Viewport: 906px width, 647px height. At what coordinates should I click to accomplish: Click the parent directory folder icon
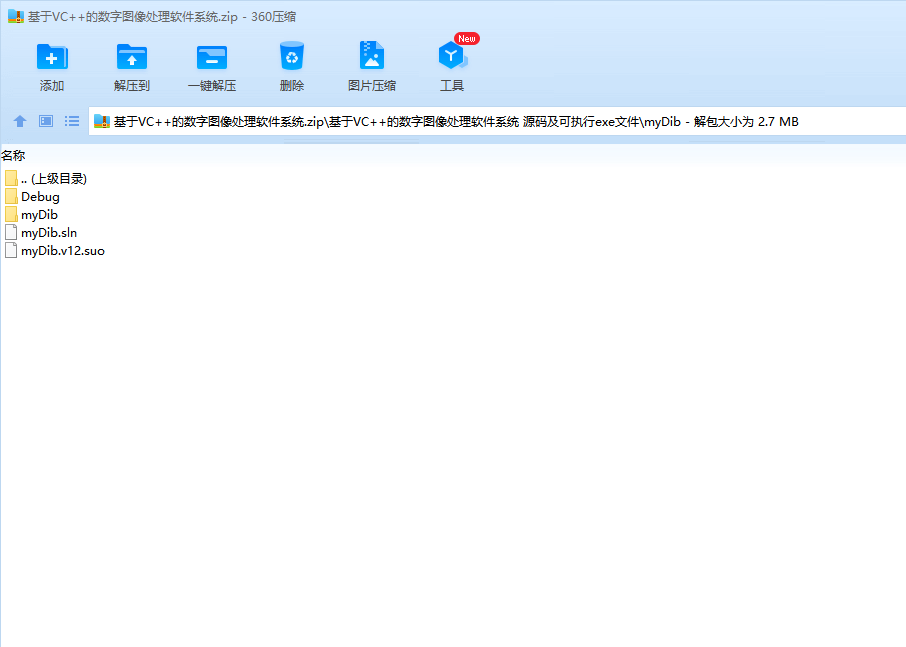[11, 179]
